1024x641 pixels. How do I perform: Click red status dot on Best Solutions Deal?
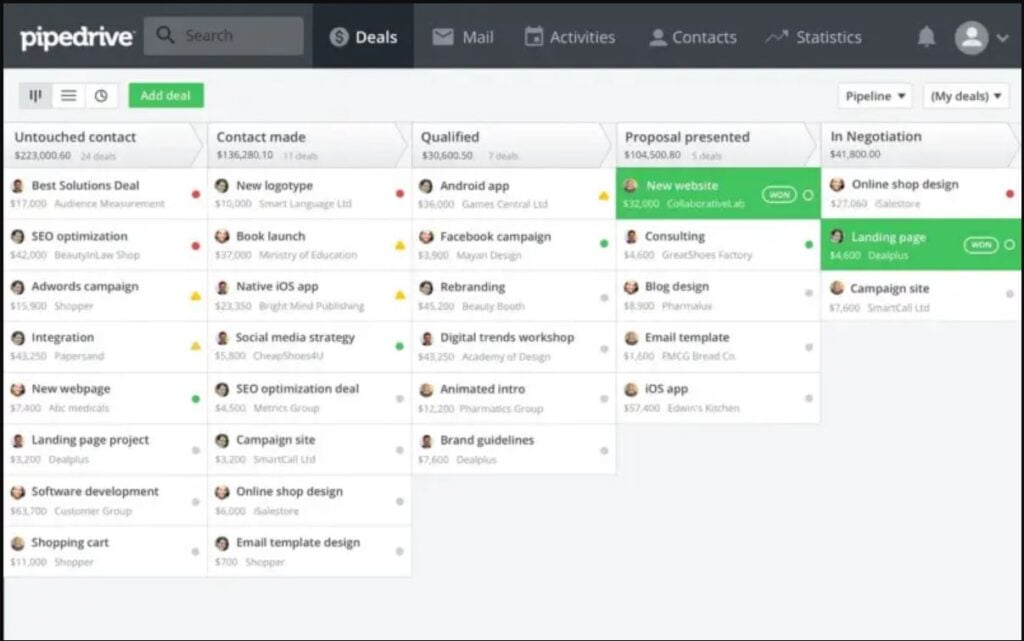195,194
